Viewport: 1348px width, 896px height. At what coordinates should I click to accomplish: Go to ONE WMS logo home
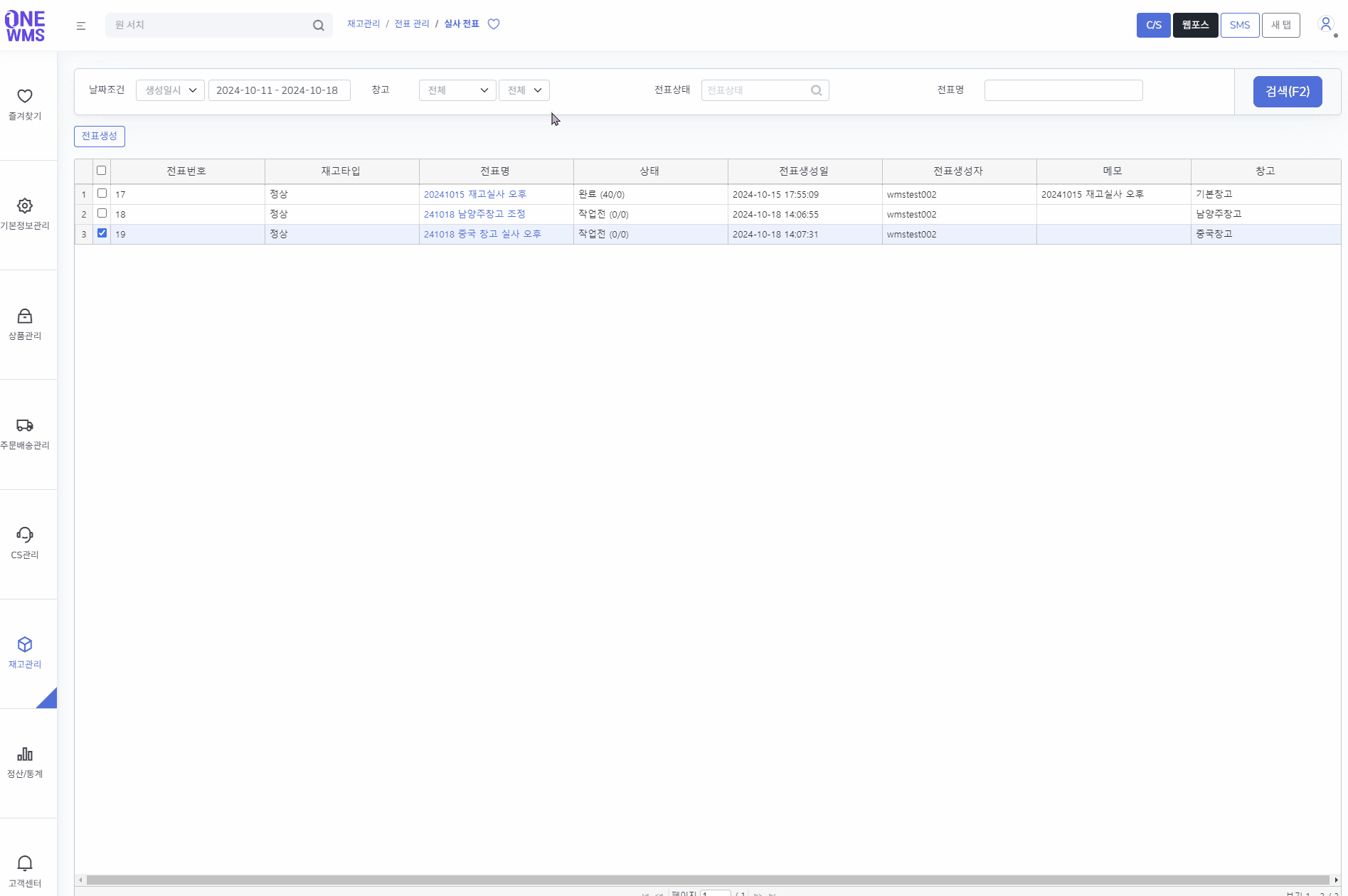point(25,26)
